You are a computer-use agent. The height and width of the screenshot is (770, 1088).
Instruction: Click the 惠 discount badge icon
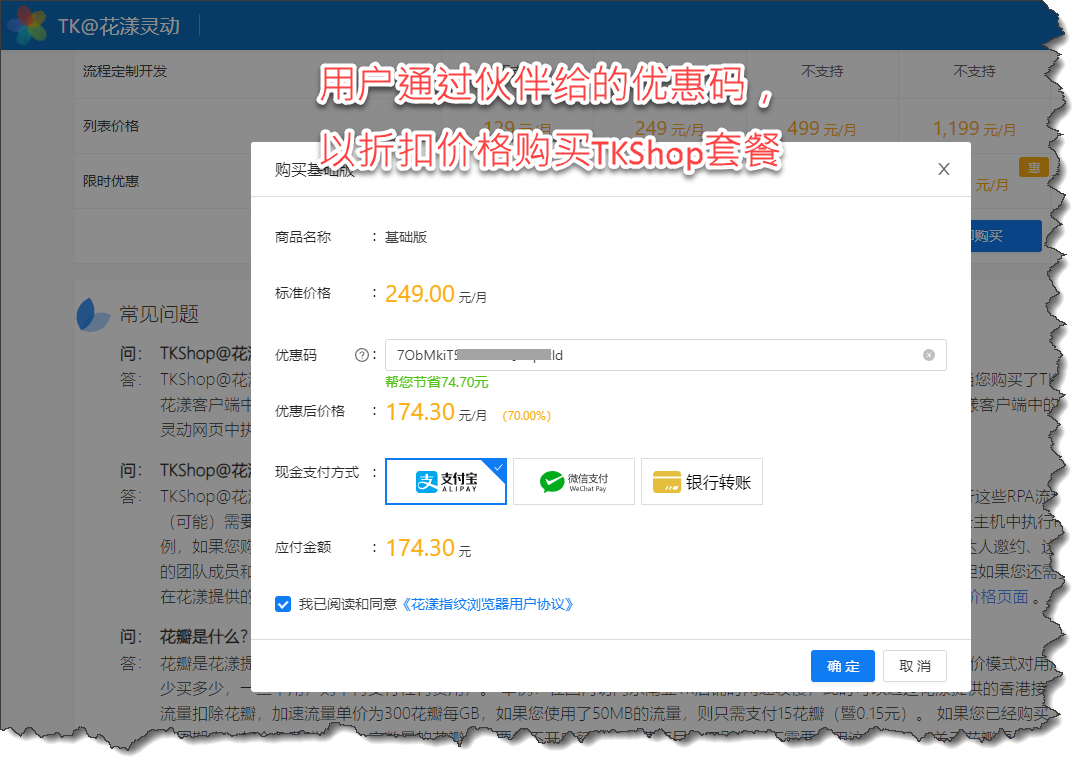(1033, 167)
